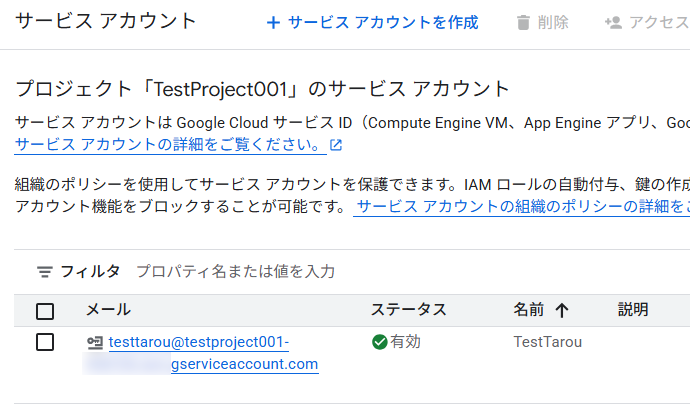The height and width of the screenshot is (418, 690).
Task: Click the TestTarou name cell
Action: [547, 342]
